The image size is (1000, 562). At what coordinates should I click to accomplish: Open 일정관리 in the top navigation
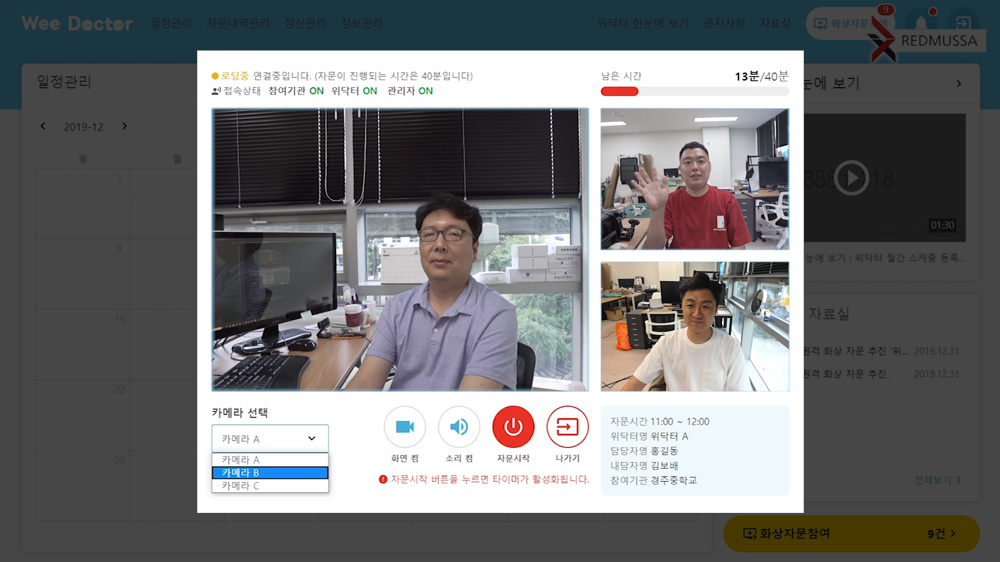(x=171, y=24)
